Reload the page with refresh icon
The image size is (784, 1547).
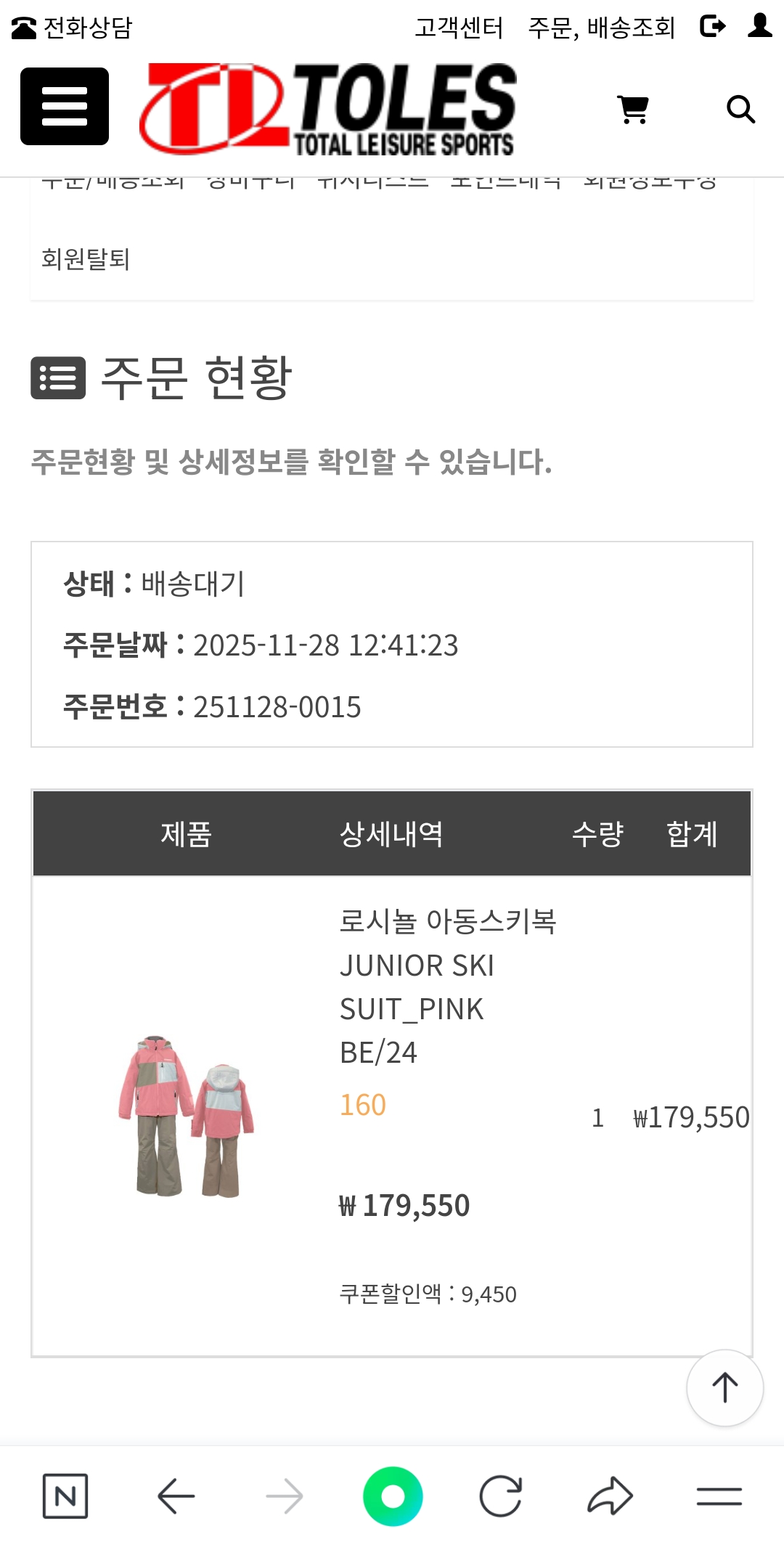tap(501, 1496)
